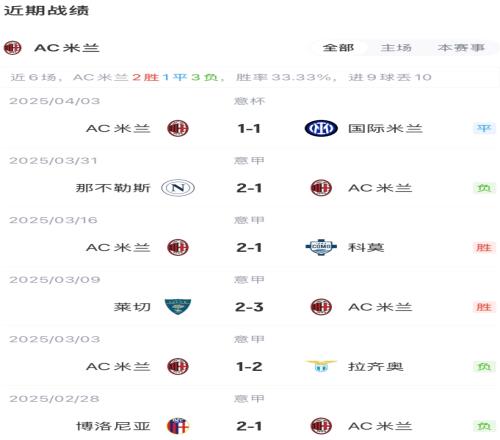Viewport: 500px width, 440px height.
Task: Click the Inter Milan team logo
Action: click(321, 128)
